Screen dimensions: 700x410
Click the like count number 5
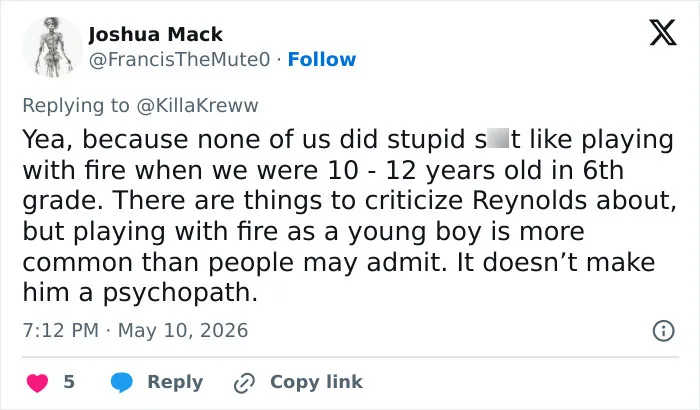point(69,382)
